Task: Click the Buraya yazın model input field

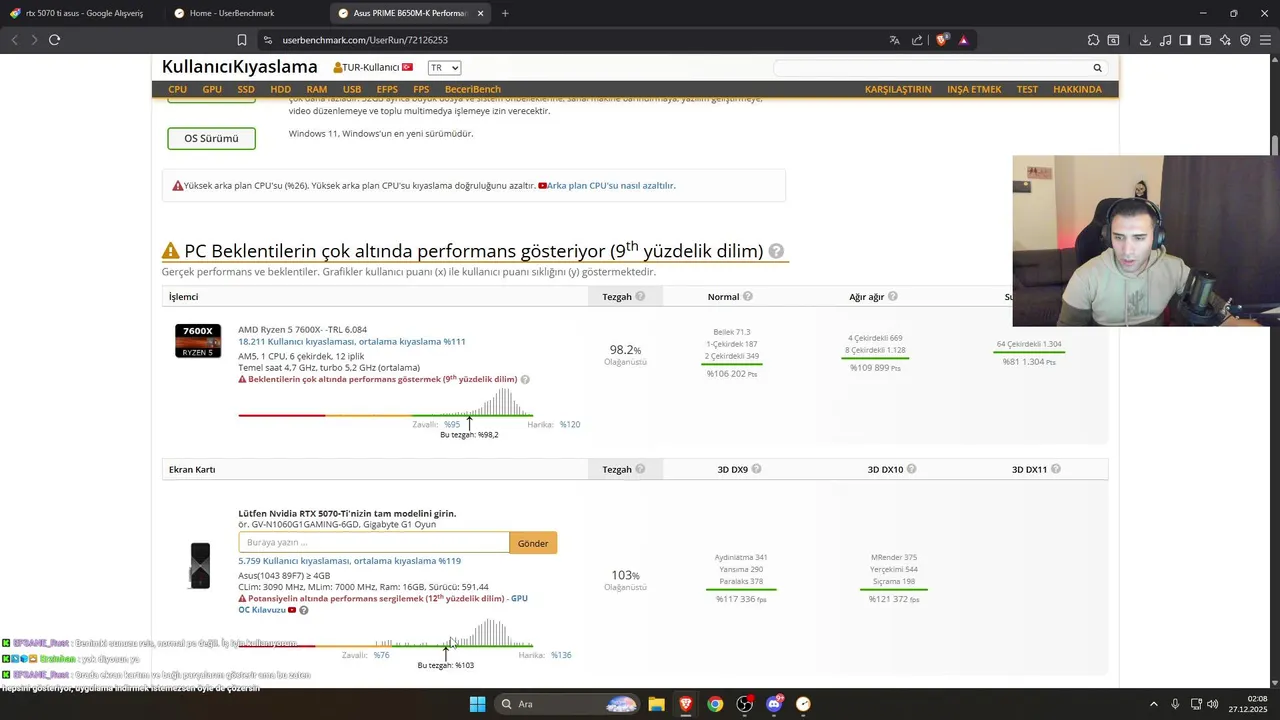Action: coord(374,543)
